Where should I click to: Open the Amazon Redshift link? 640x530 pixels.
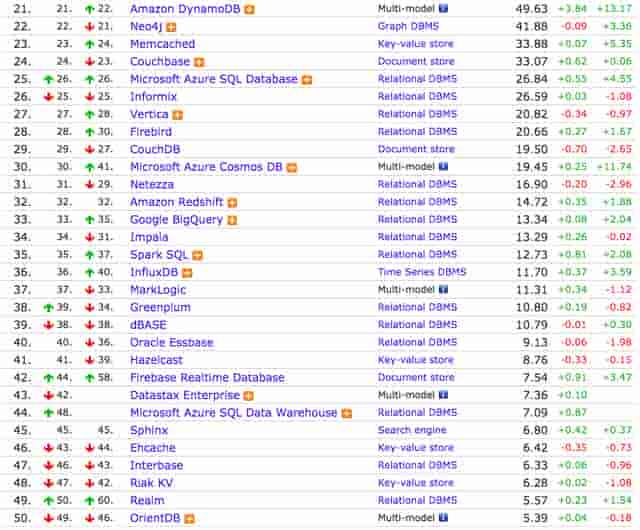177,202
